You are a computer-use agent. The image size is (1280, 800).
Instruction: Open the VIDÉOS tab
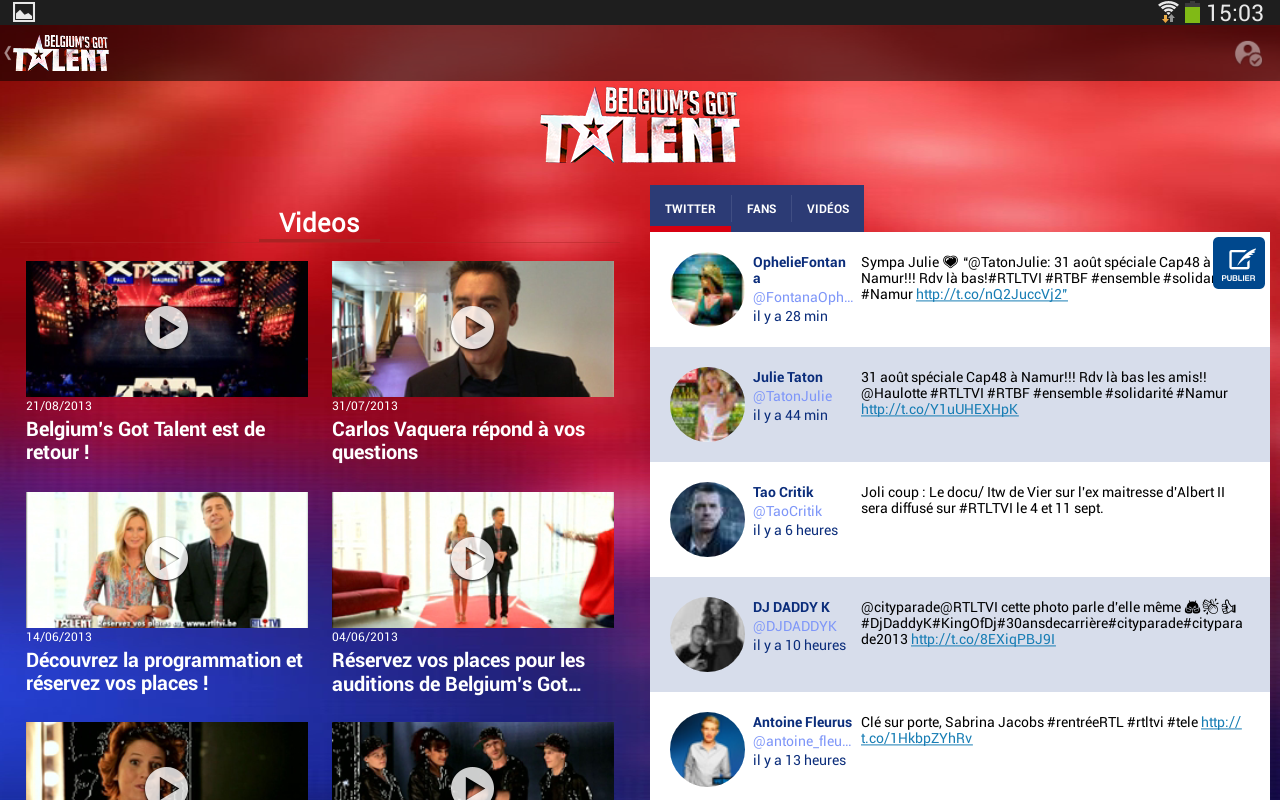(828, 208)
